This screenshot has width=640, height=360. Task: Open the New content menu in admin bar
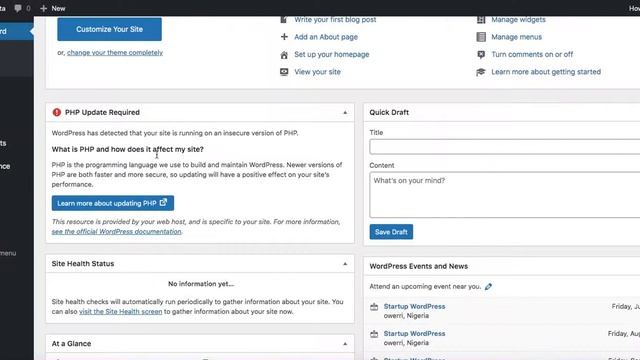click(x=53, y=8)
